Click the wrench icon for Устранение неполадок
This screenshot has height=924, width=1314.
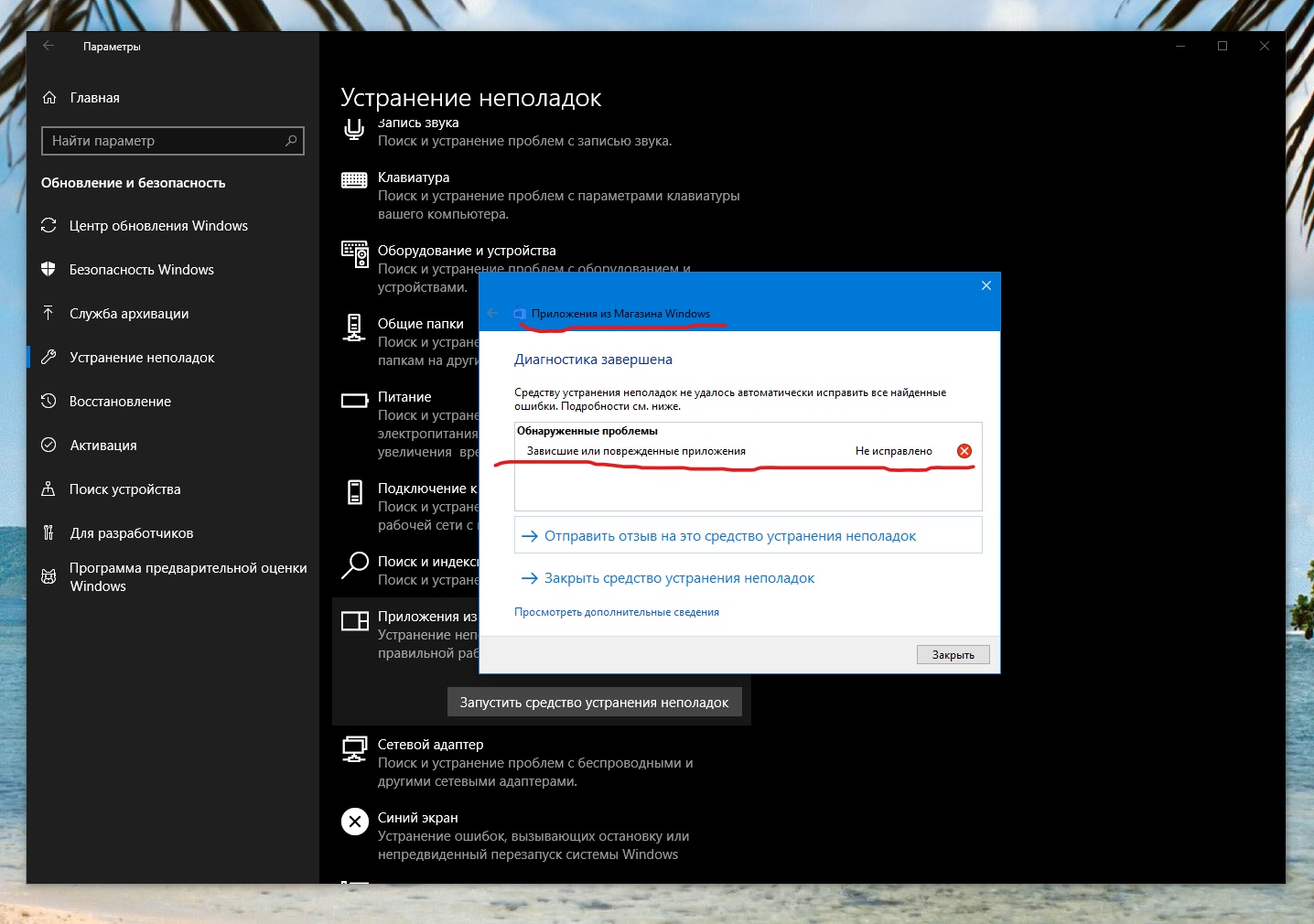point(48,358)
